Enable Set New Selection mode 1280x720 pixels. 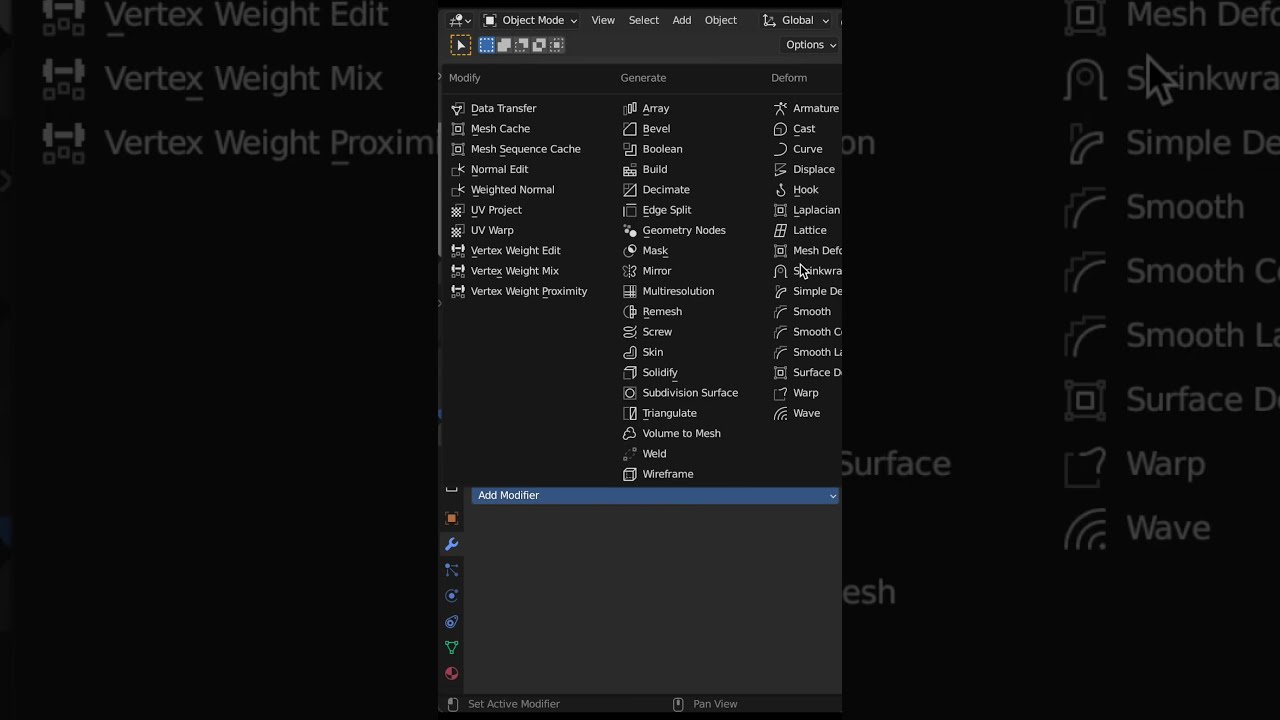pos(487,45)
